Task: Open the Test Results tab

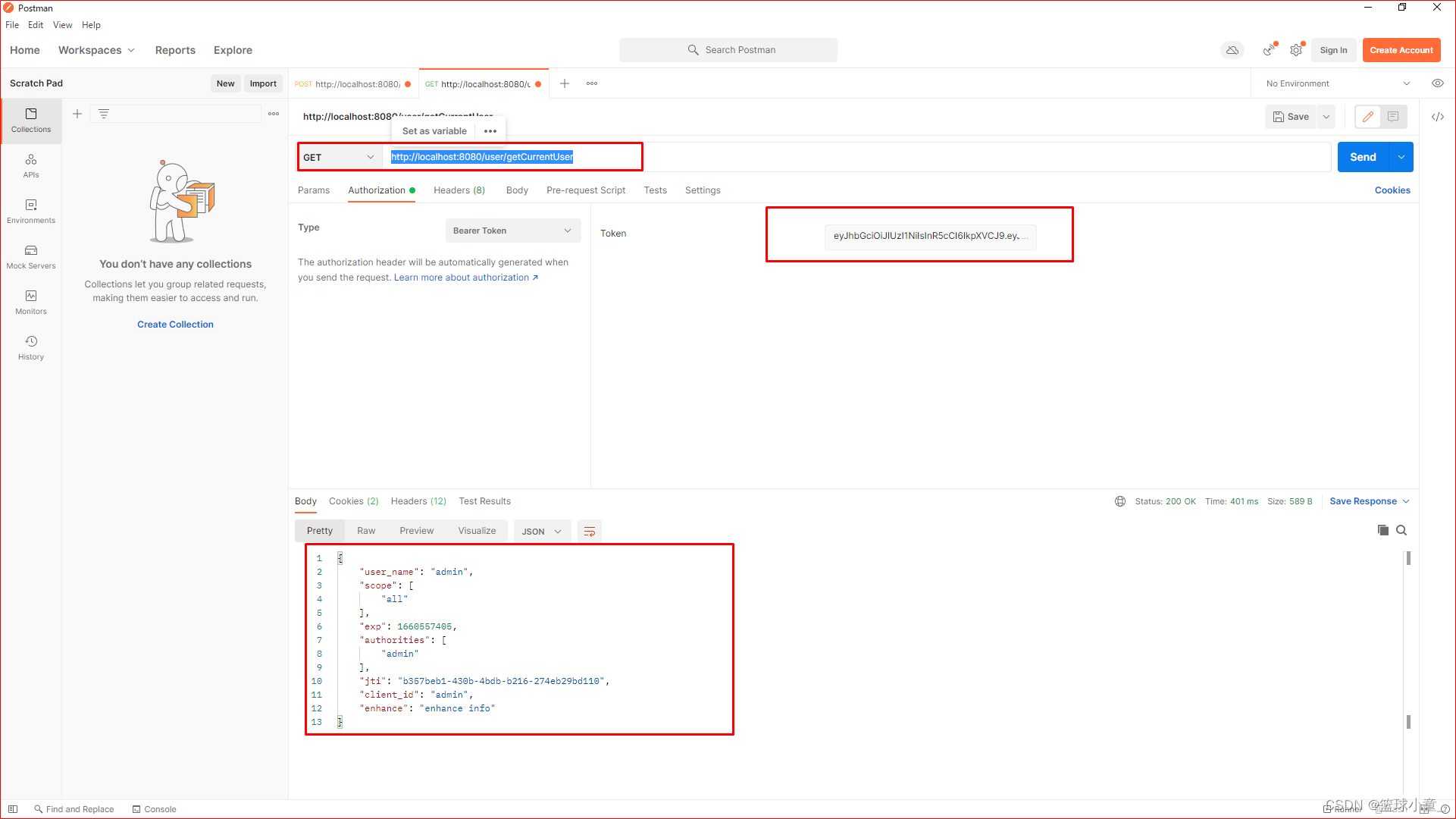Action: click(x=485, y=501)
